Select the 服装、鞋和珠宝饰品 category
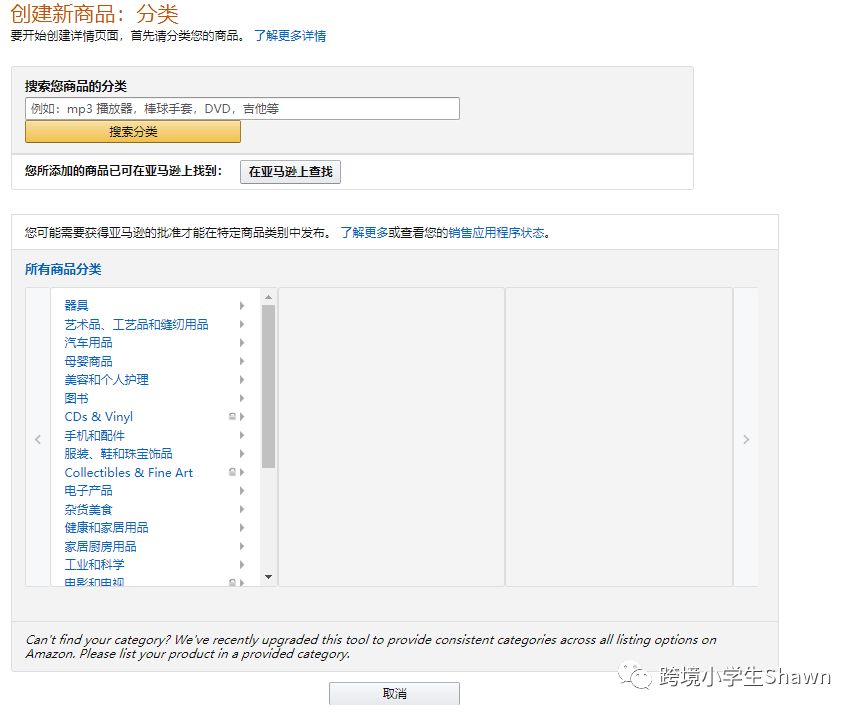Viewport: 859px width, 714px height. [x=118, y=454]
